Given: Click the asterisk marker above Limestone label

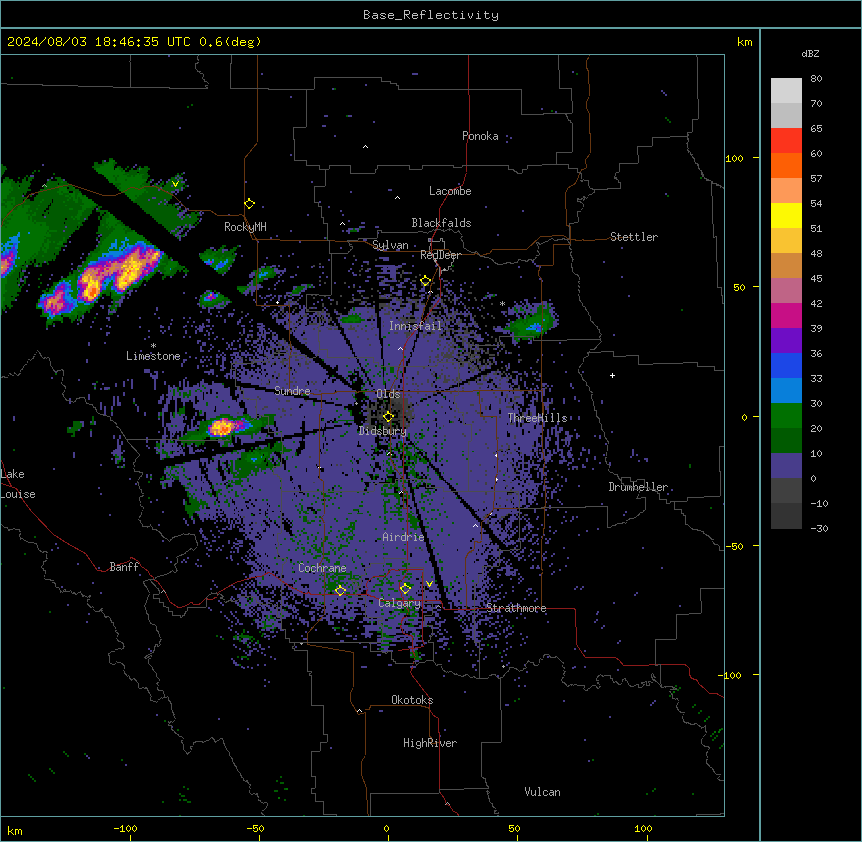Looking at the screenshot, I should [153, 346].
